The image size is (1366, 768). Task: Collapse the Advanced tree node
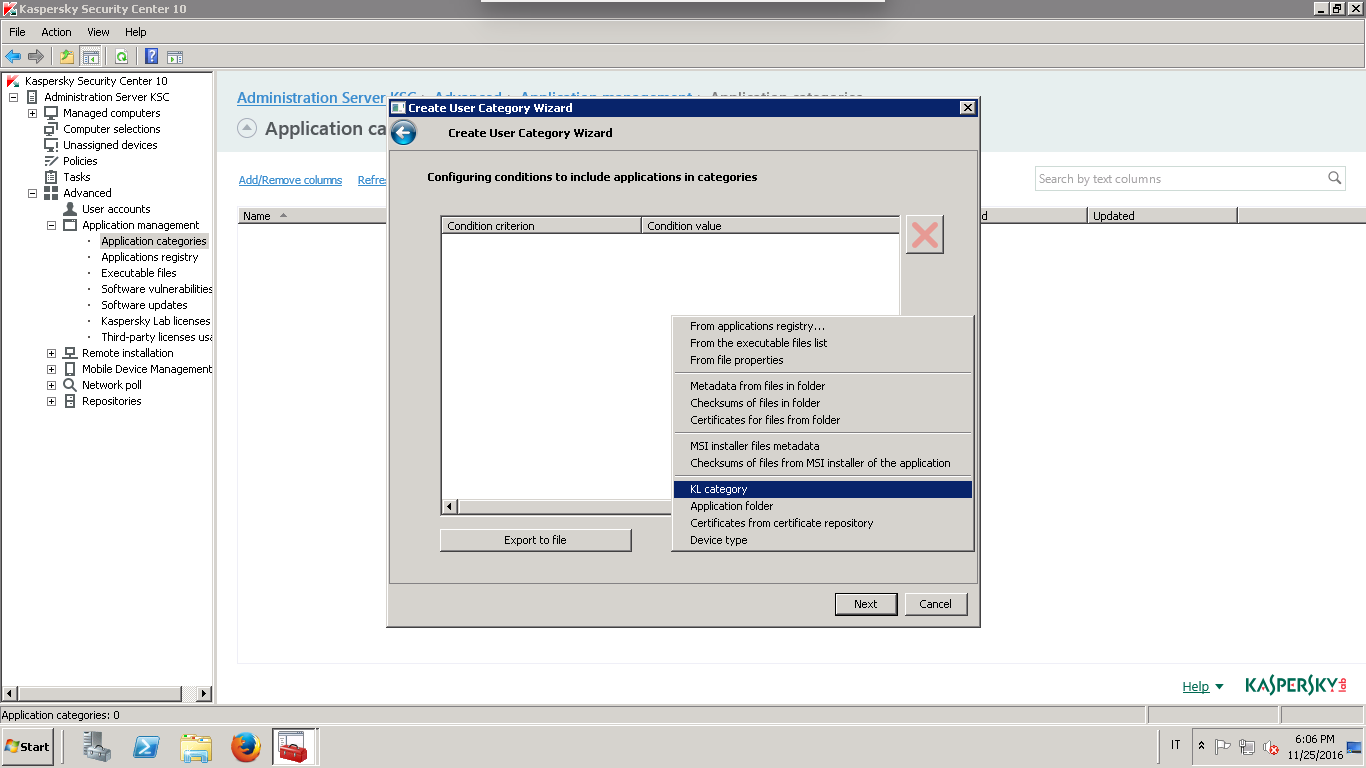click(x=32, y=193)
